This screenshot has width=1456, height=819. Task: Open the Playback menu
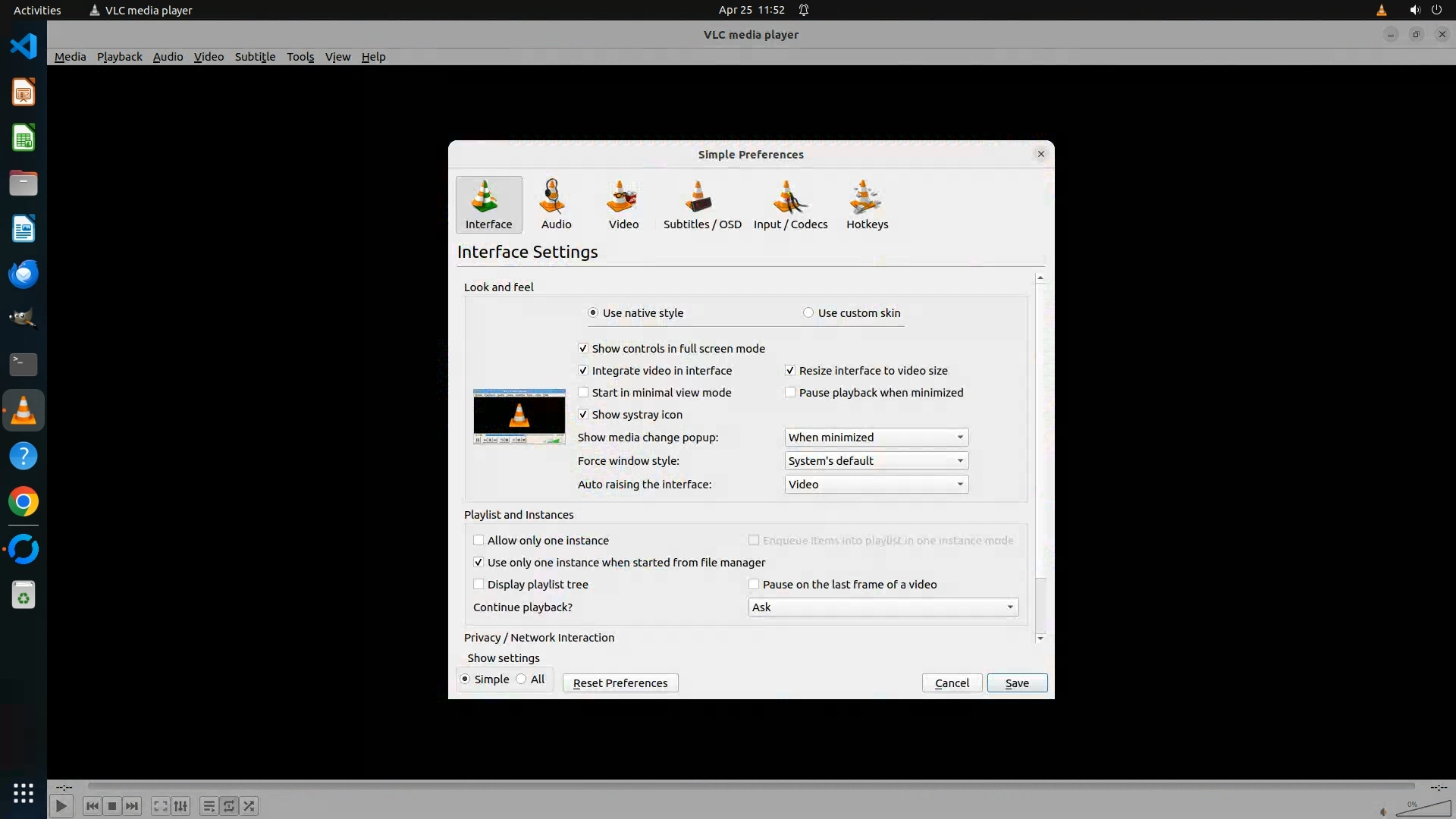point(119,57)
